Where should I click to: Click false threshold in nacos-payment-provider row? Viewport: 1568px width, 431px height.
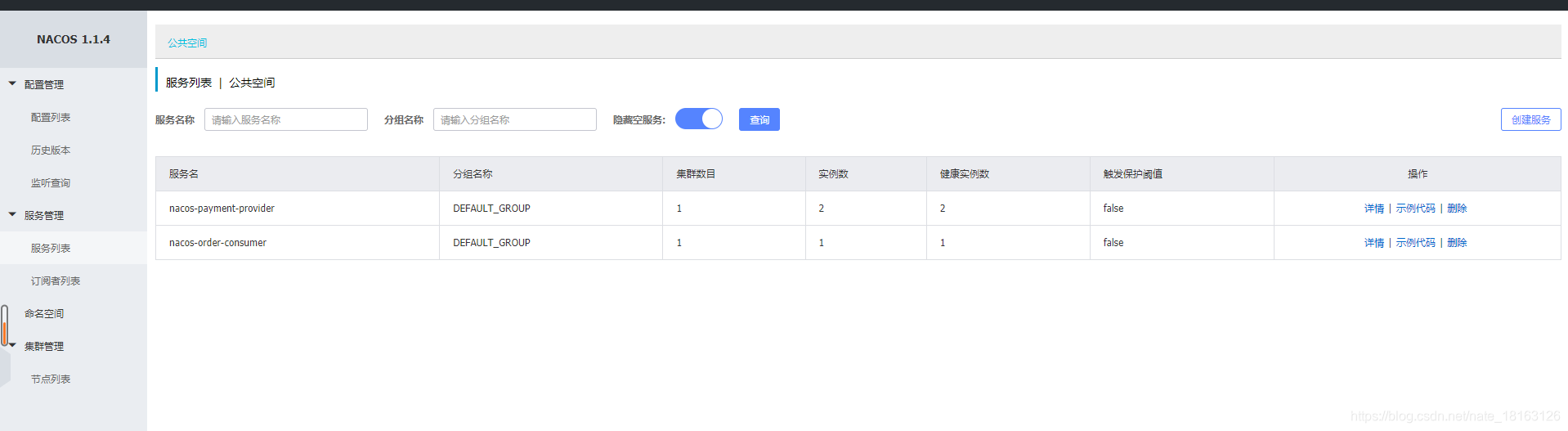coord(1113,209)
